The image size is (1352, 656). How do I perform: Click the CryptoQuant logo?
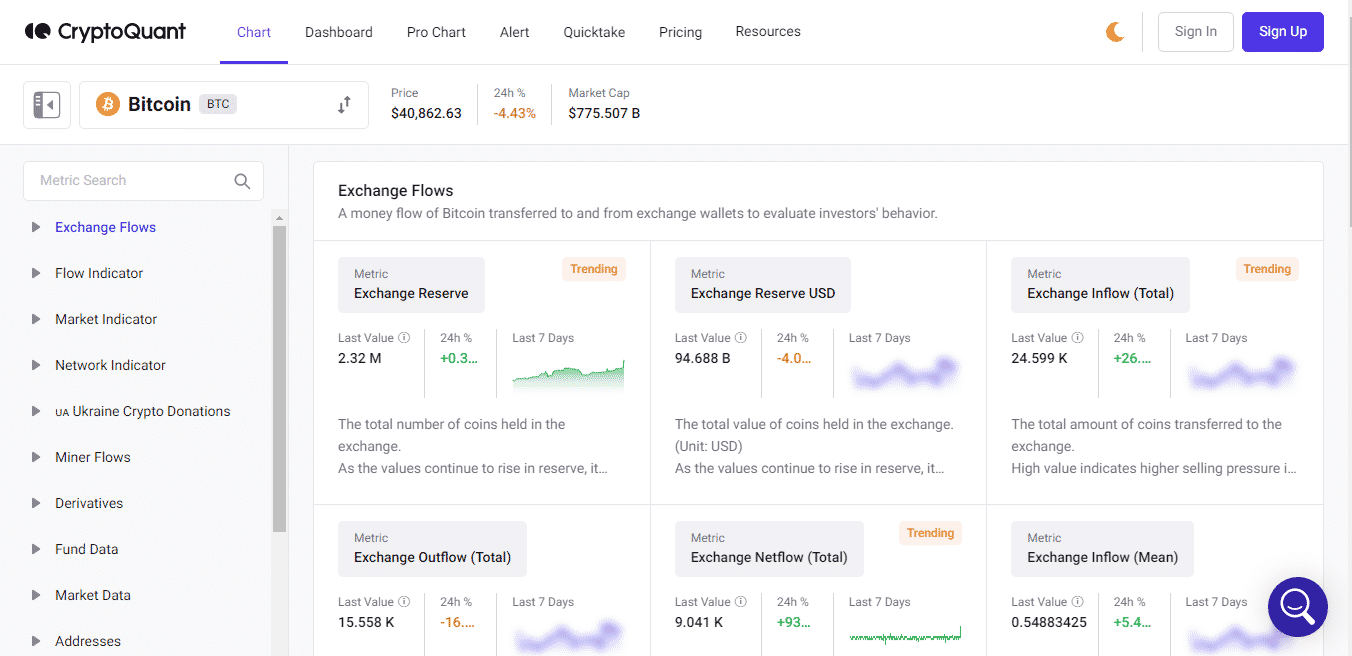(106, 32)
